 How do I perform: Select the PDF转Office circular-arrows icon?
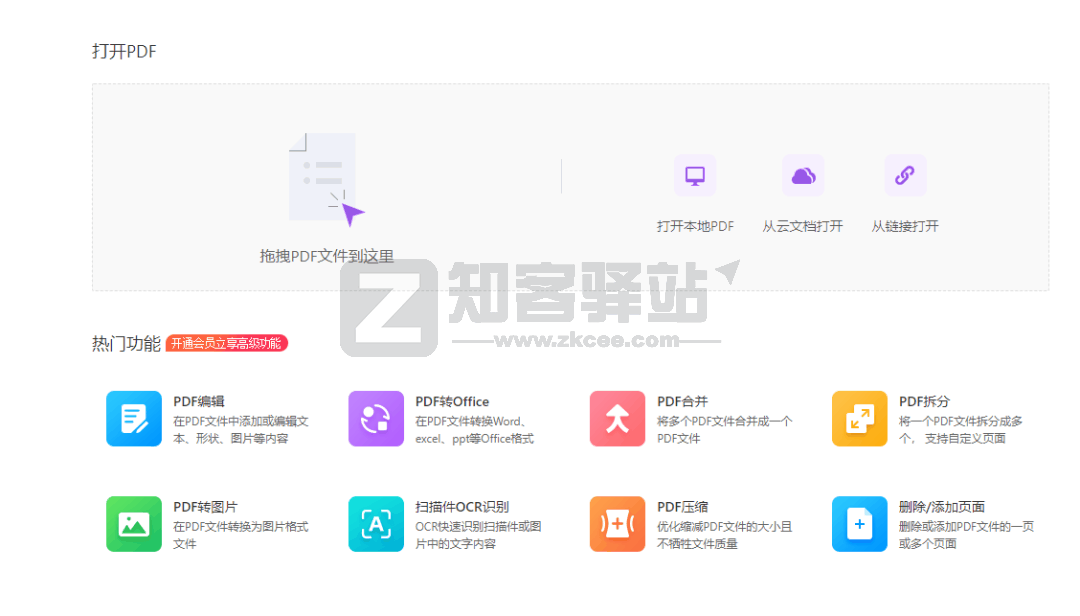tap(376, 419)
